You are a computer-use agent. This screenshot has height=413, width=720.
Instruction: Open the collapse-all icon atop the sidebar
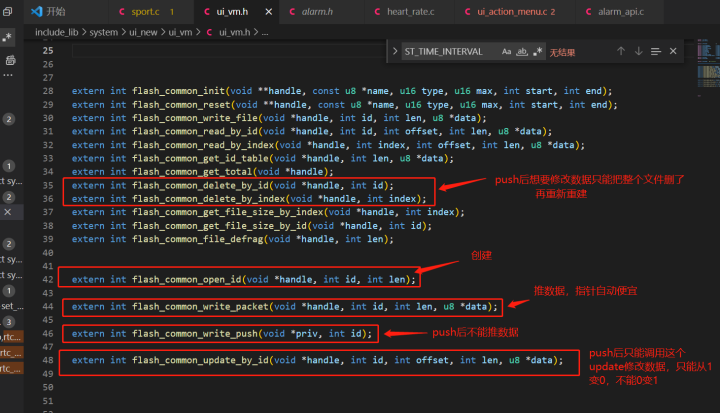7,11
